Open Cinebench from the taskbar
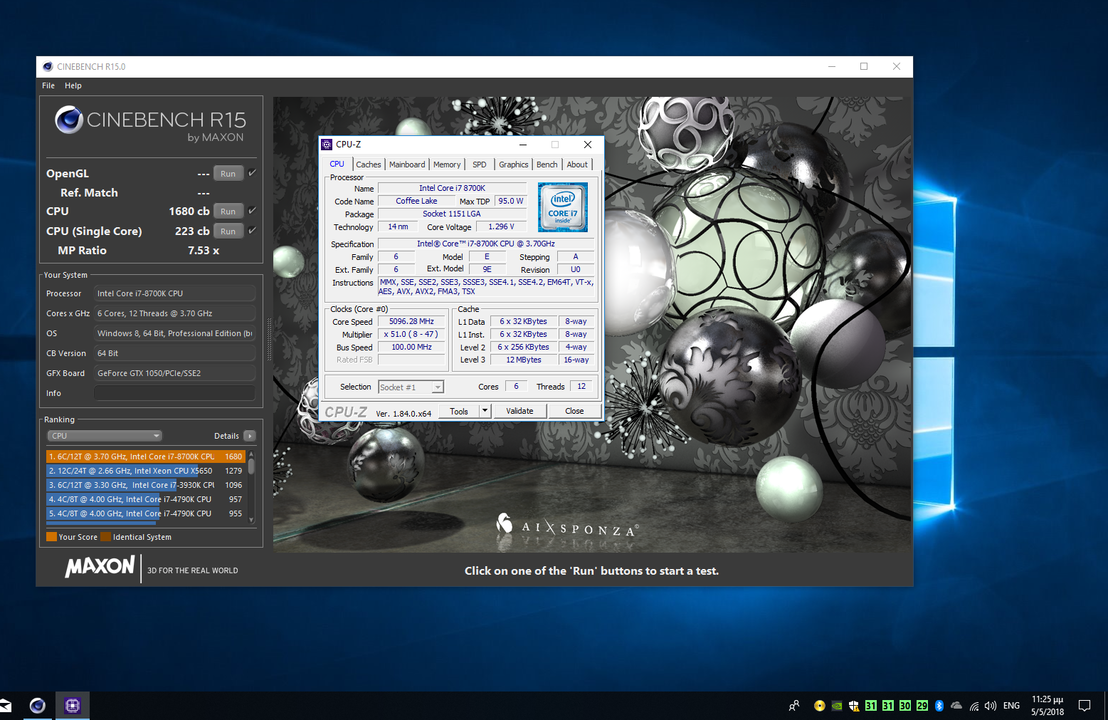Viewport: 1108px width, 720px height. (37, 705)
